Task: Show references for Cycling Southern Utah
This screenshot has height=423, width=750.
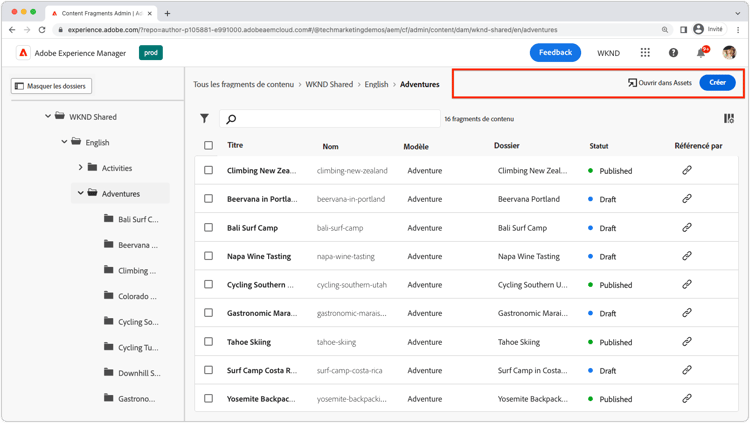Action: point(687,284)
